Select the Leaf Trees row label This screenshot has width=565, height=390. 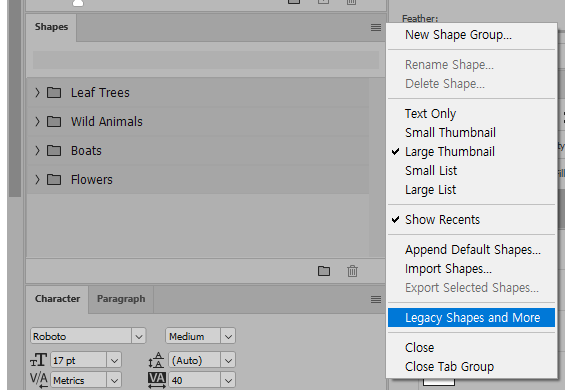point(100,93)
